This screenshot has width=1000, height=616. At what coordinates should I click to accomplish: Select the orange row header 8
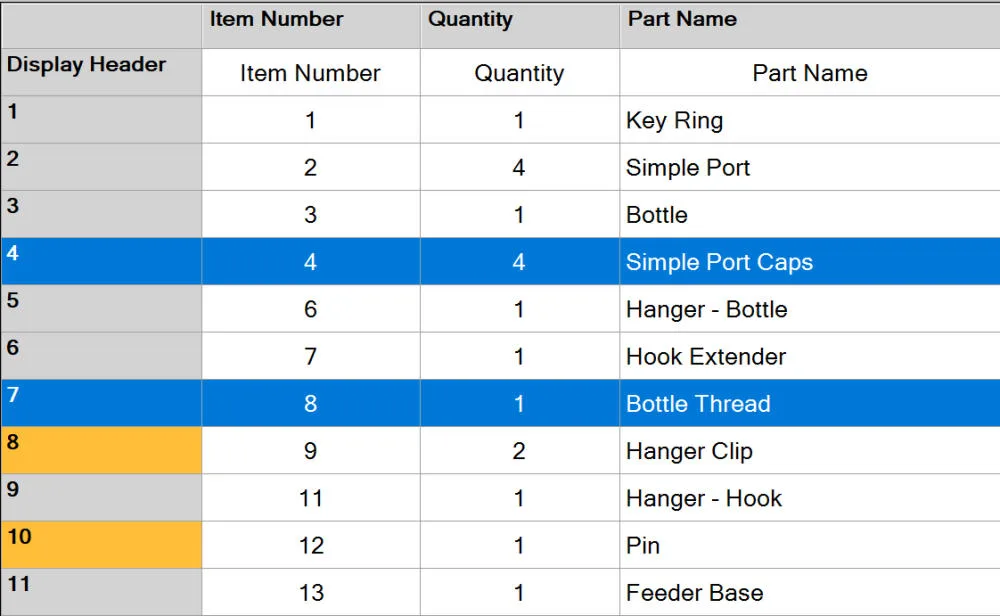(x=101, y=450)
